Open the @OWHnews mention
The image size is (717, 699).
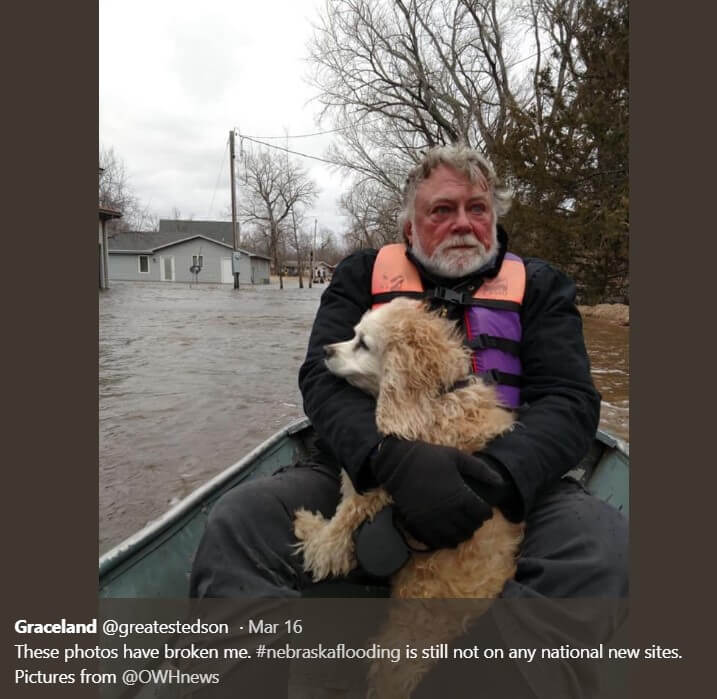[x=170, y=677]
